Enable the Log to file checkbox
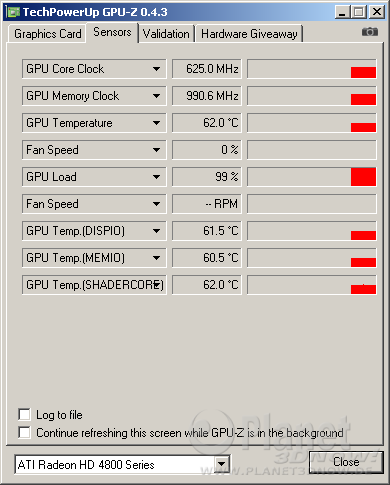 (24, 415)
